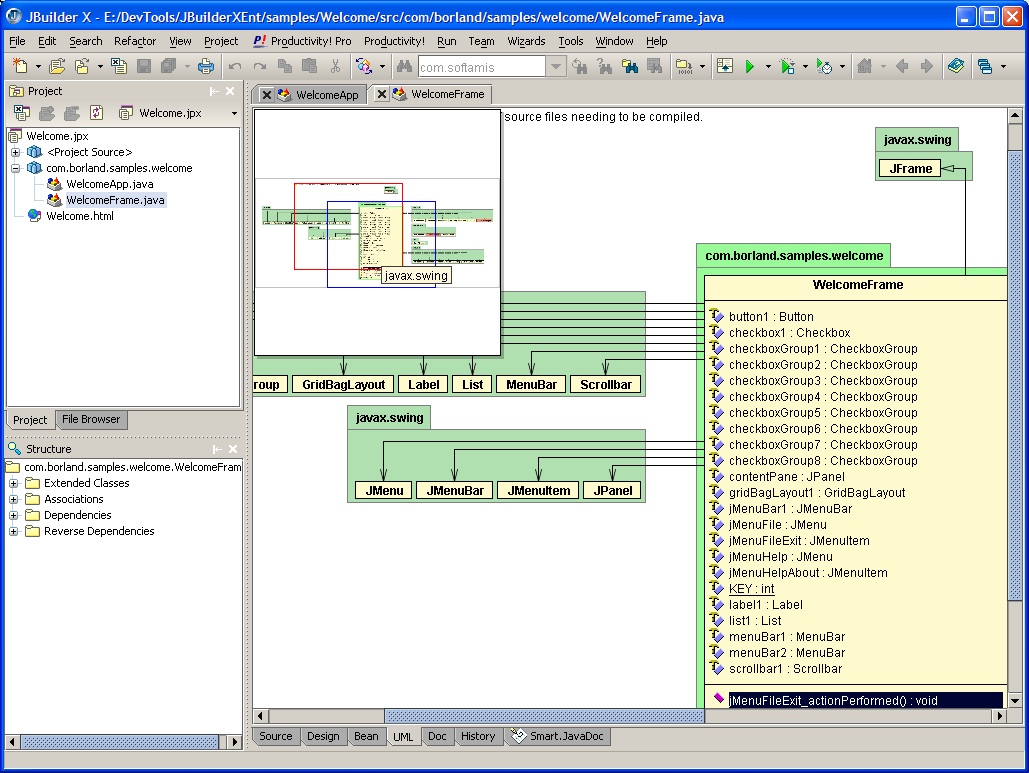
Task: Click the Optimize Project stopwatch icon
Action: (824, 66)
